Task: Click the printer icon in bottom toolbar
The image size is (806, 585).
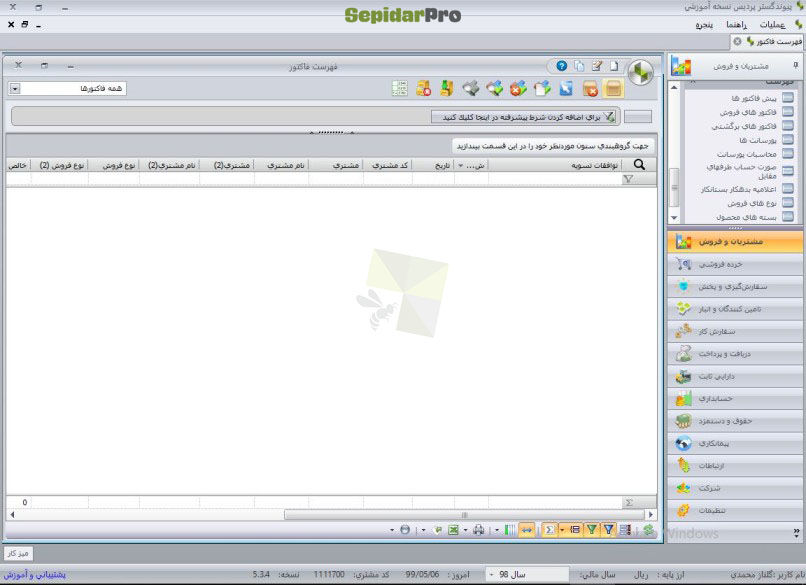Action: 478,529
